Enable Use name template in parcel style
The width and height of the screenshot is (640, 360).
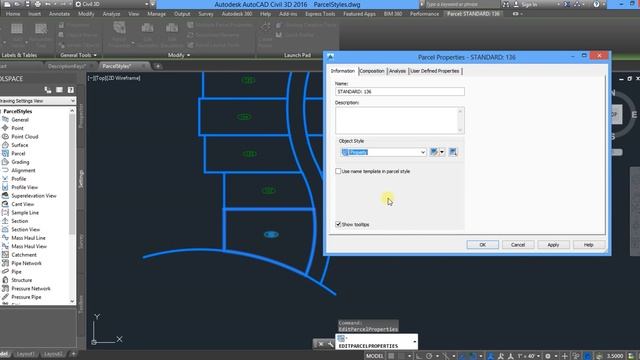pos(338,171)
